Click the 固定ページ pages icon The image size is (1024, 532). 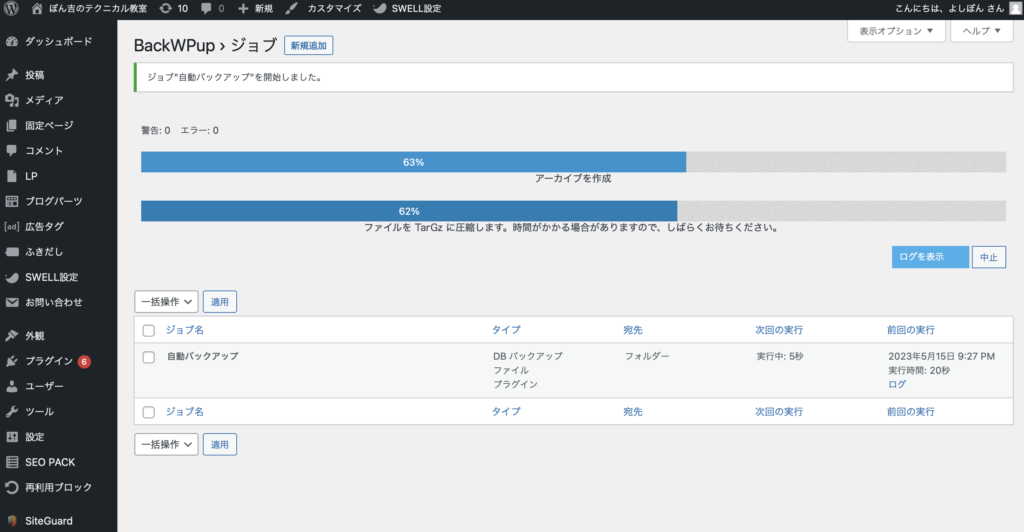[12, 125]
